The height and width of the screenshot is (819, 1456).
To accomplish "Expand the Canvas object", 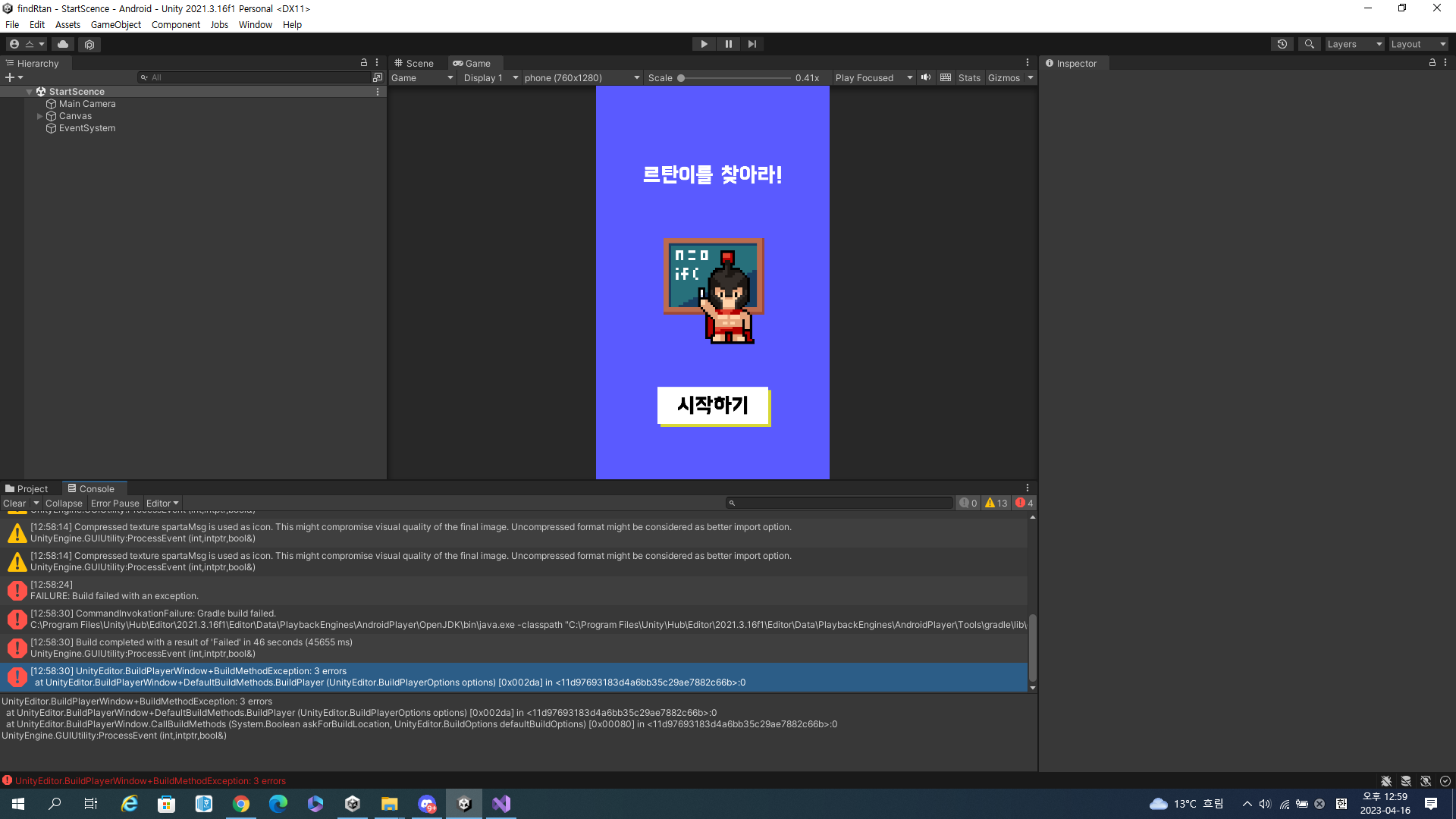I will pos(40,116).
